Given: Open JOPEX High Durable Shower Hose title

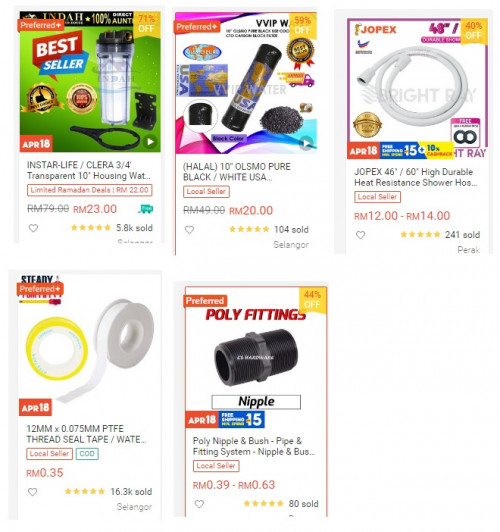Looking at the screenshot, I should pos(416,177).
